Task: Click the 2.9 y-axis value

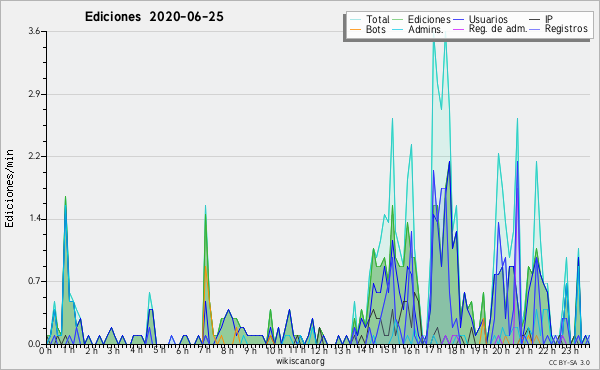Action: pos(34,94)
